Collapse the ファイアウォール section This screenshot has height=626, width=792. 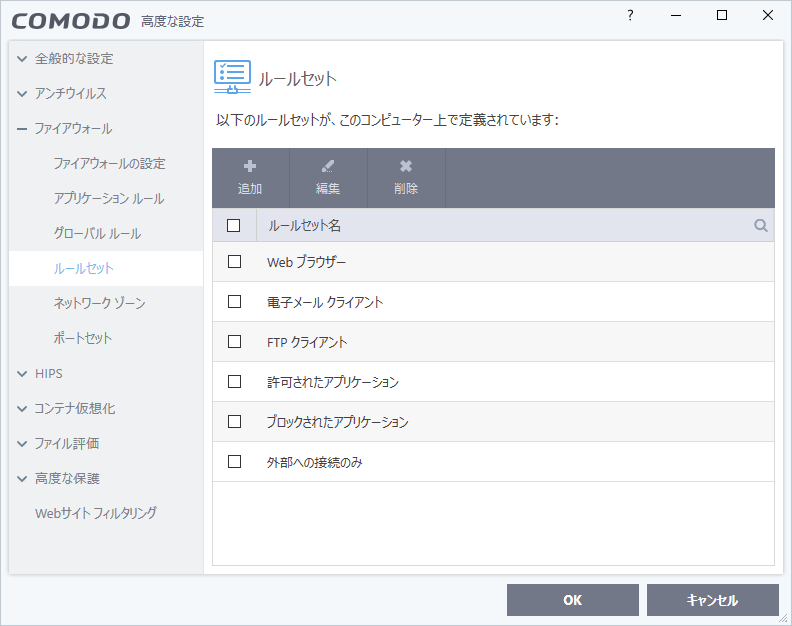click(x=22, y=129)
